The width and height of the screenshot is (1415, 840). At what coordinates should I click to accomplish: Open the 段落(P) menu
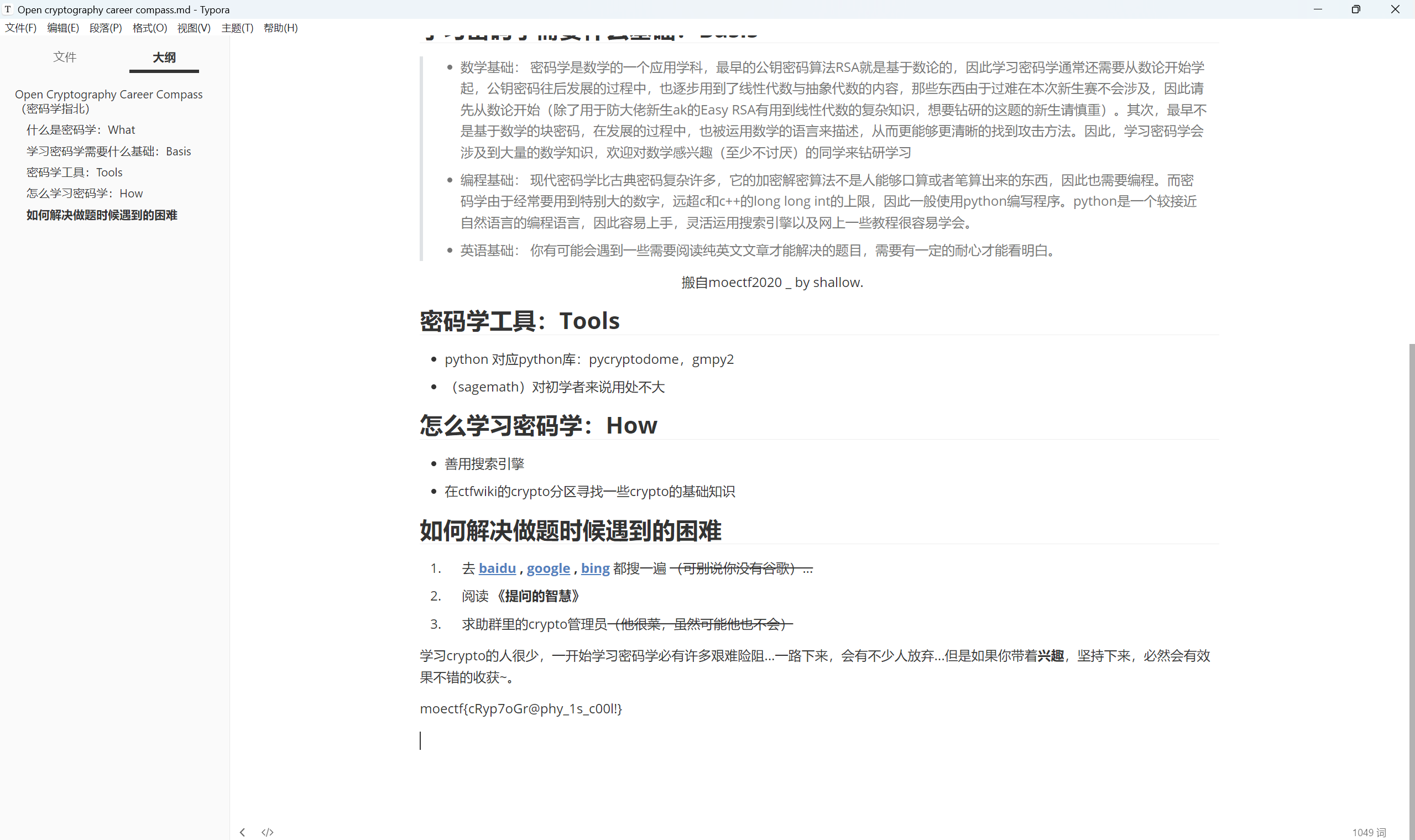(x=106, y=28)
